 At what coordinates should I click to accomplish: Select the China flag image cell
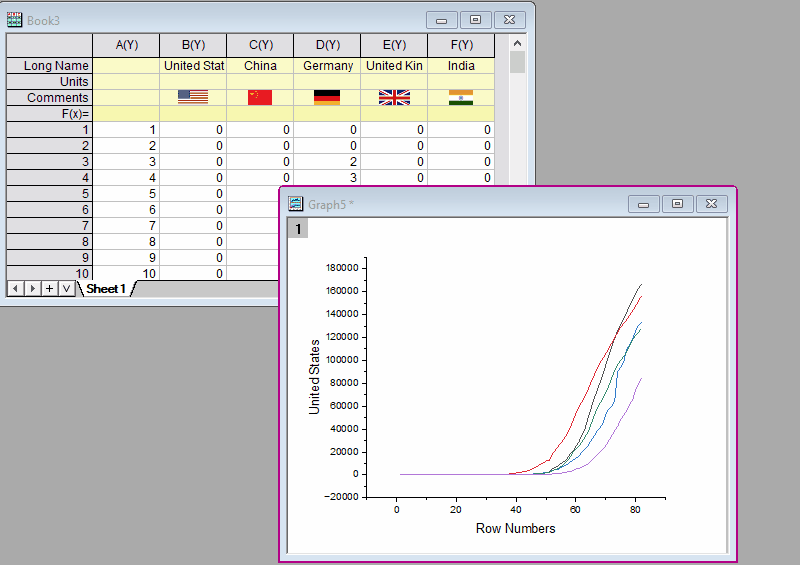(x=259, y=97)
